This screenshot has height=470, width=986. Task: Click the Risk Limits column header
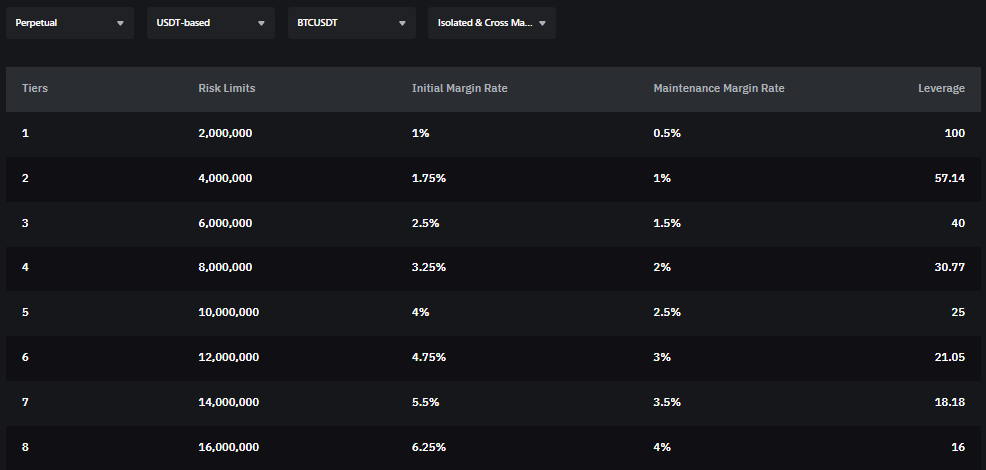click(x=227, y=88)
